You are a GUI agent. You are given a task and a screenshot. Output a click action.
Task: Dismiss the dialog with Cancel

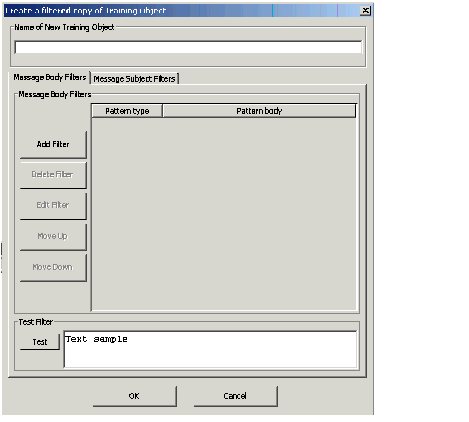click(235, 396)
